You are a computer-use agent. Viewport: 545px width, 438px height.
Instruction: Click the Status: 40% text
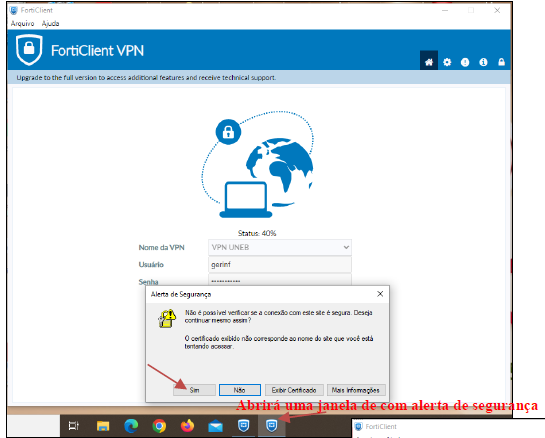coord(257,233)
